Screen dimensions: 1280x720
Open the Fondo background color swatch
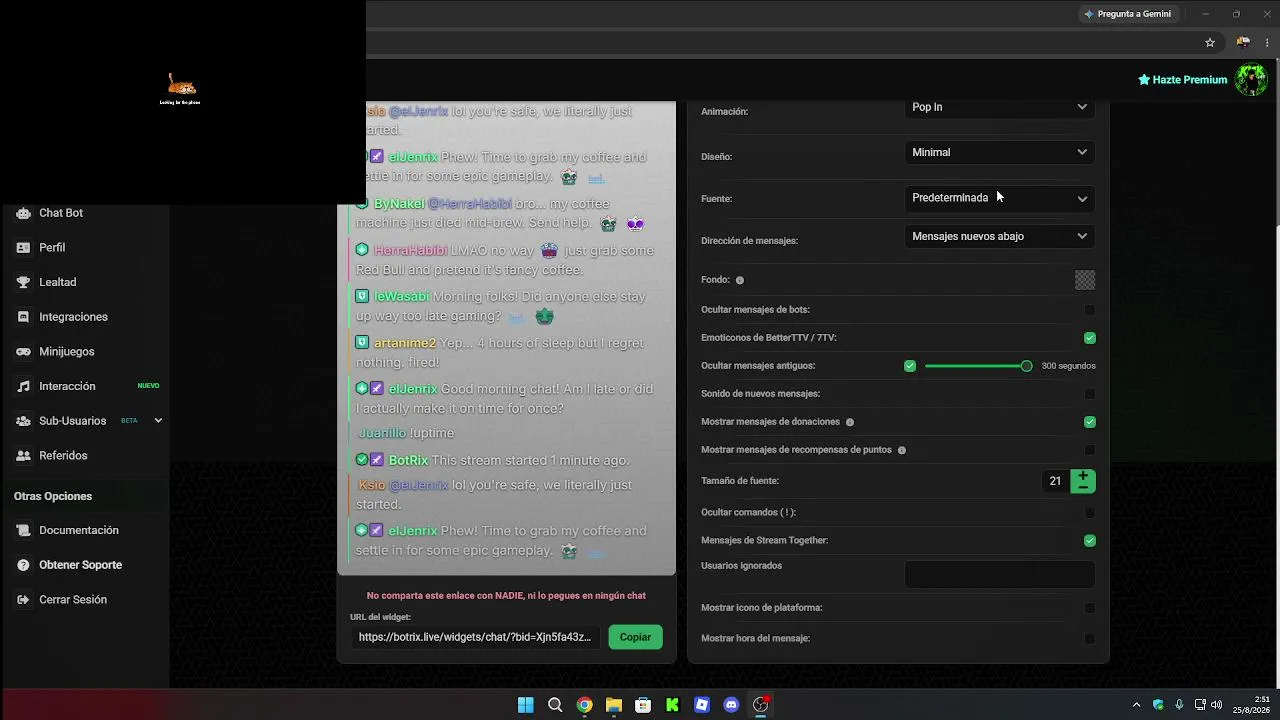click(1085, 280)
